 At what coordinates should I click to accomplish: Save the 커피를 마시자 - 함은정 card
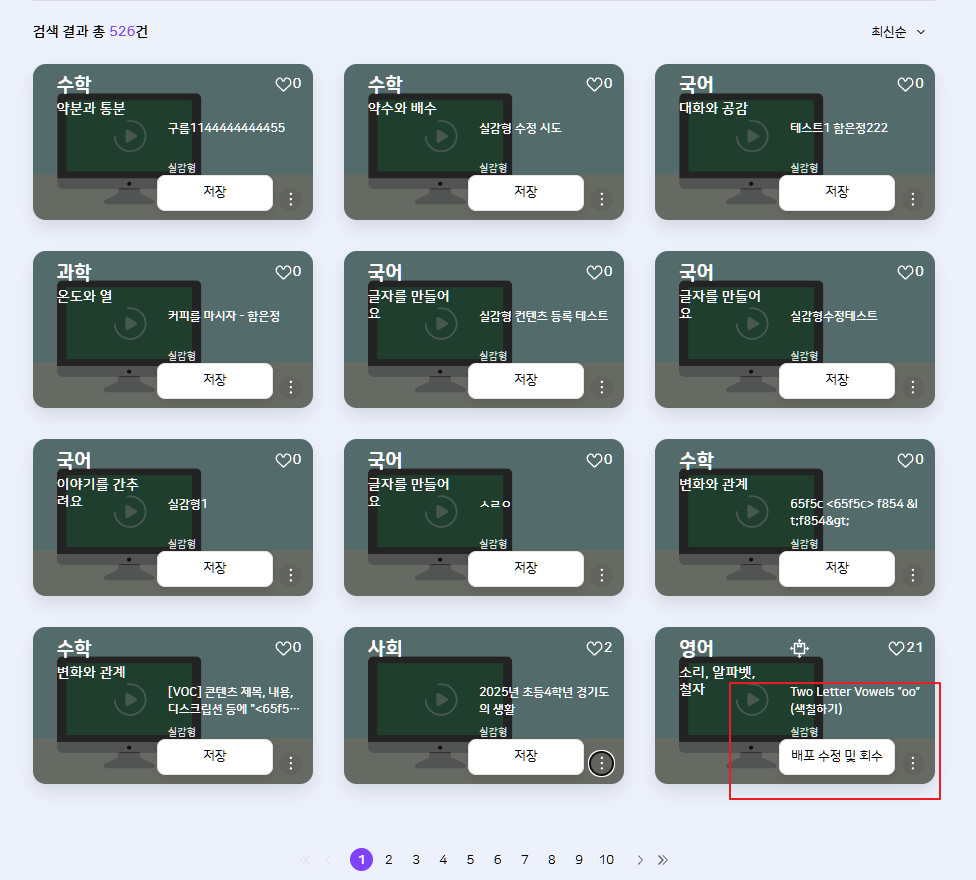point(214,380)
